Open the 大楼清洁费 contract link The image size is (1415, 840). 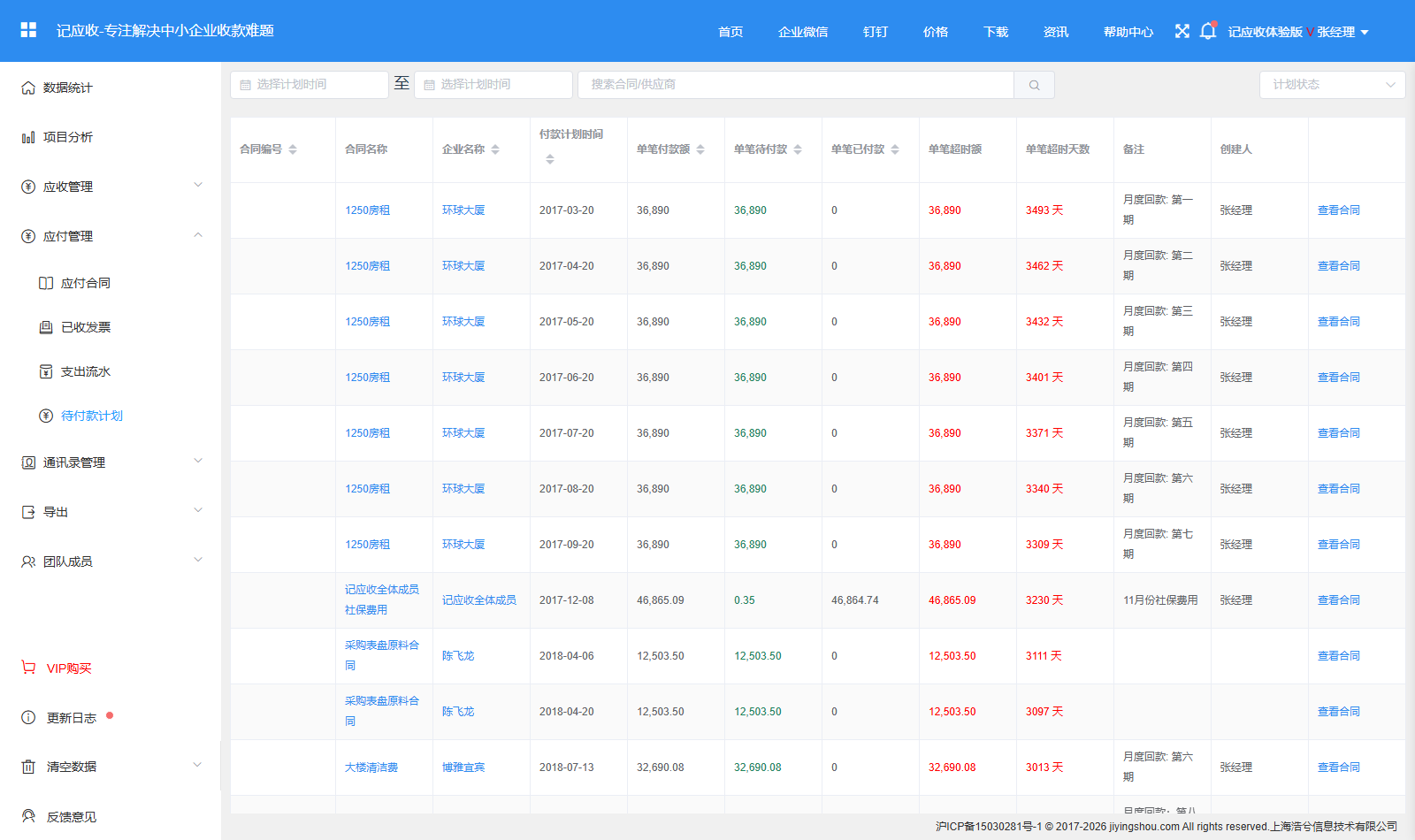point(371,767)
